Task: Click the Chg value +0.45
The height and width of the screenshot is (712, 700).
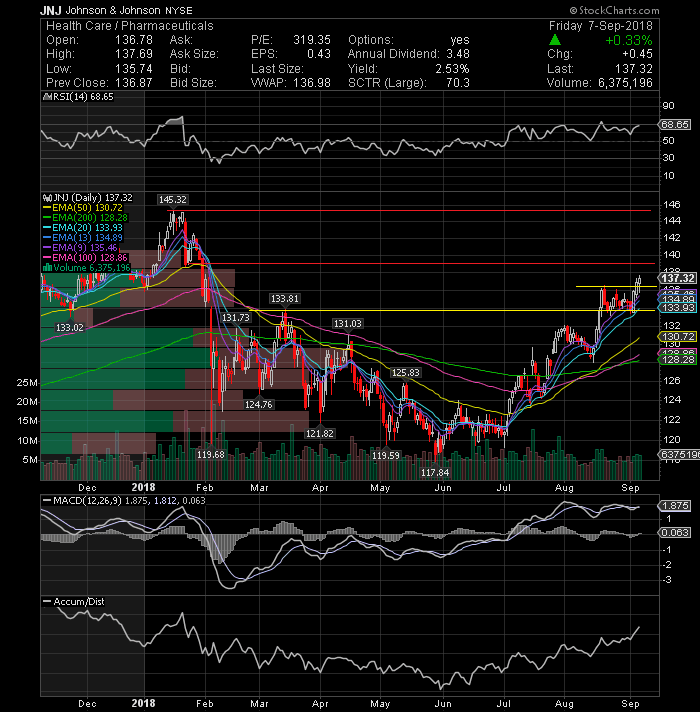Action: [x=637, y=54]
